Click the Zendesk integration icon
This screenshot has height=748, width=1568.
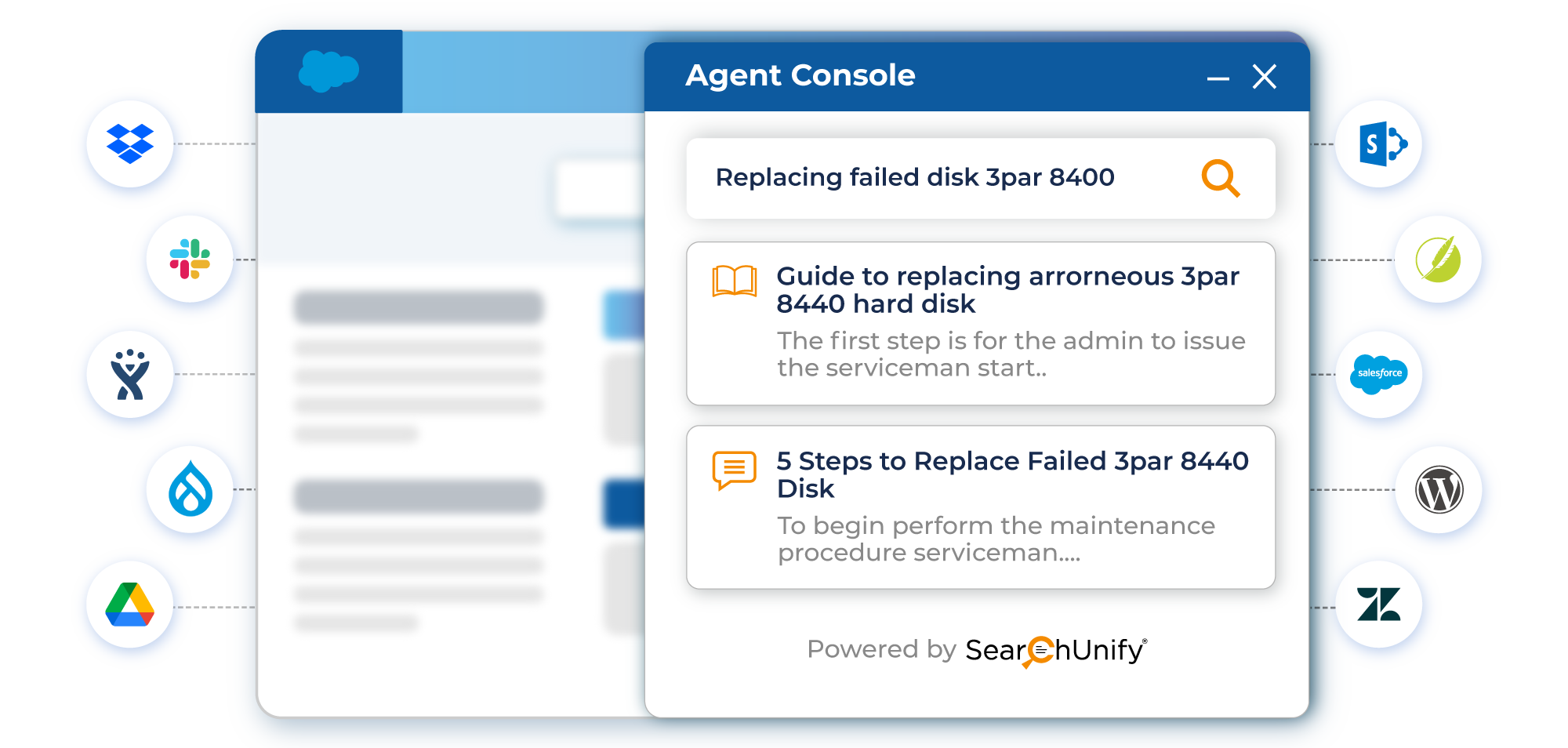point(1378,605)
